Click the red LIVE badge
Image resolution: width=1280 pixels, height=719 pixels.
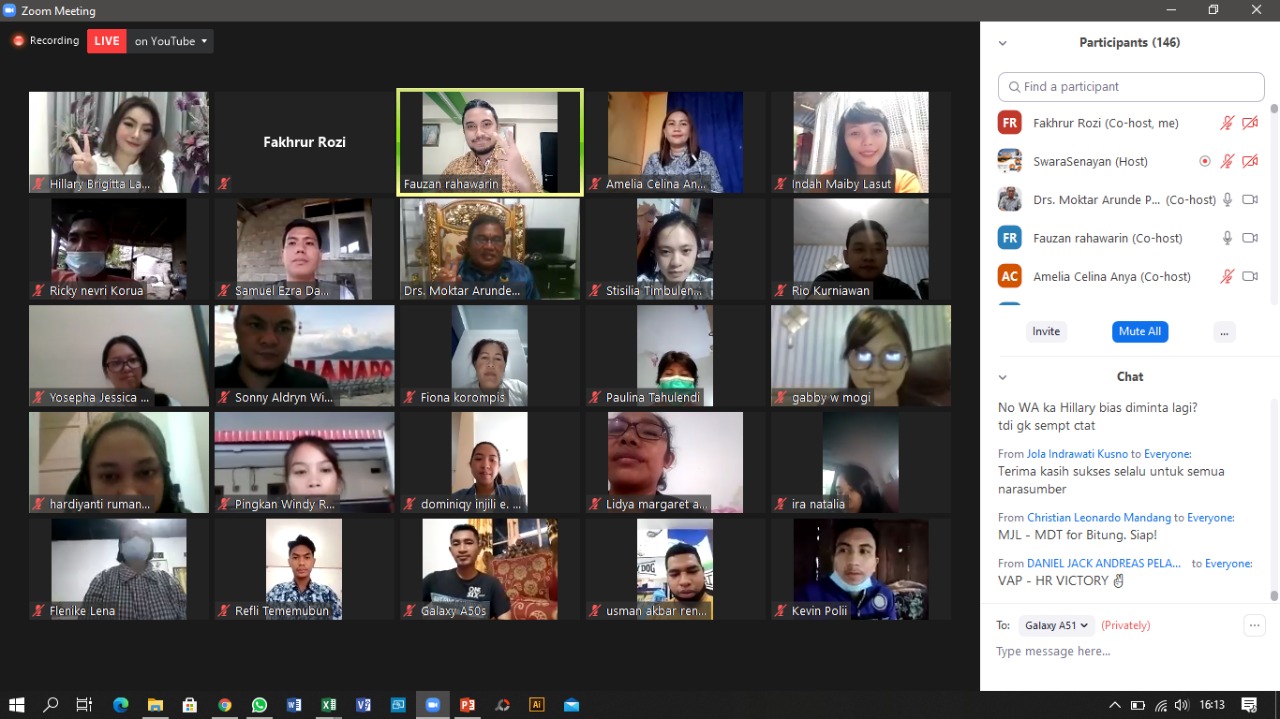click(106, 41)
